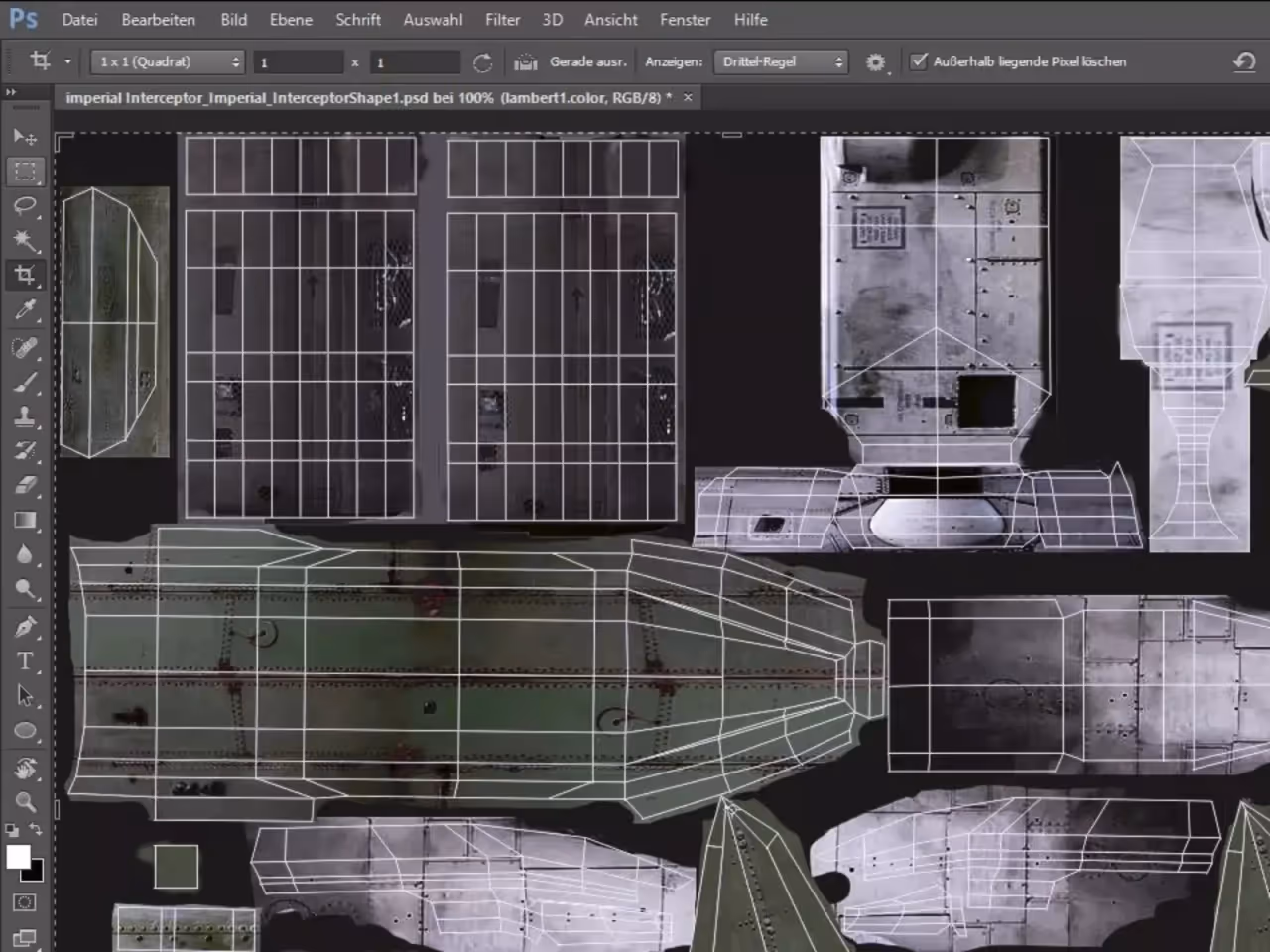Viewport: 1270px width, 952px height.
Task: Select the Clone Stamp tool
Action: click(x=25, y=416)
